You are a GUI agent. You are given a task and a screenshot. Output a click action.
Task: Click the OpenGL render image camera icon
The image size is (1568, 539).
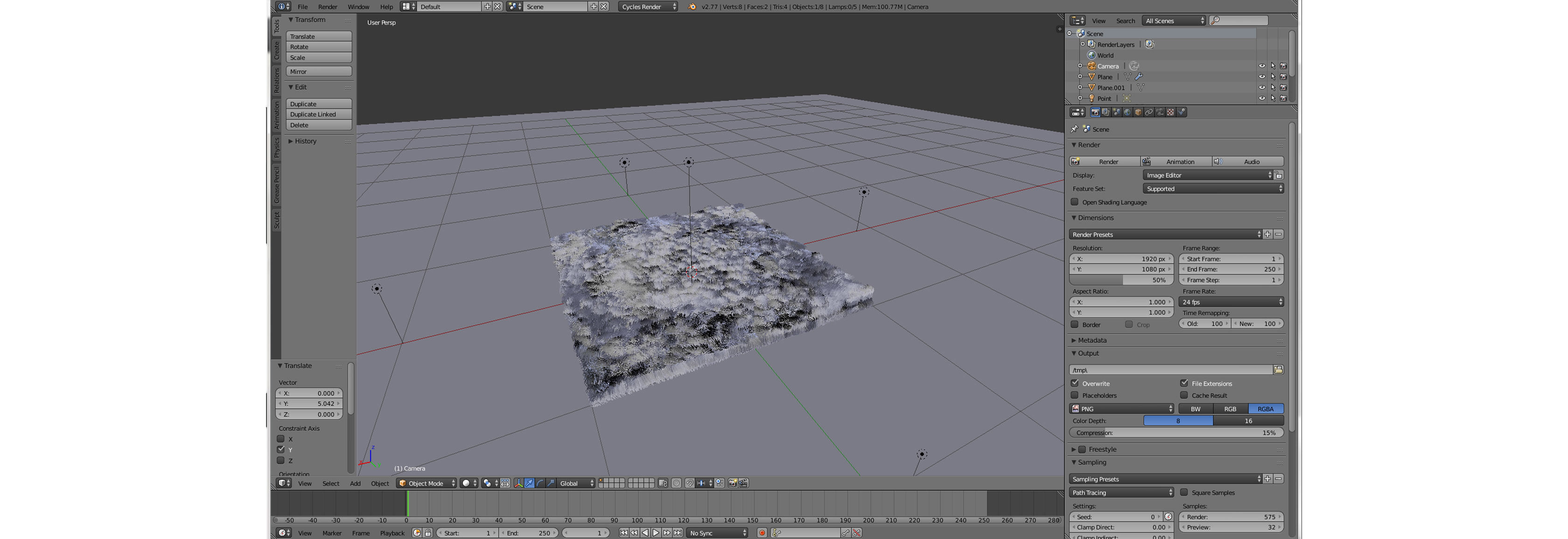733,483
